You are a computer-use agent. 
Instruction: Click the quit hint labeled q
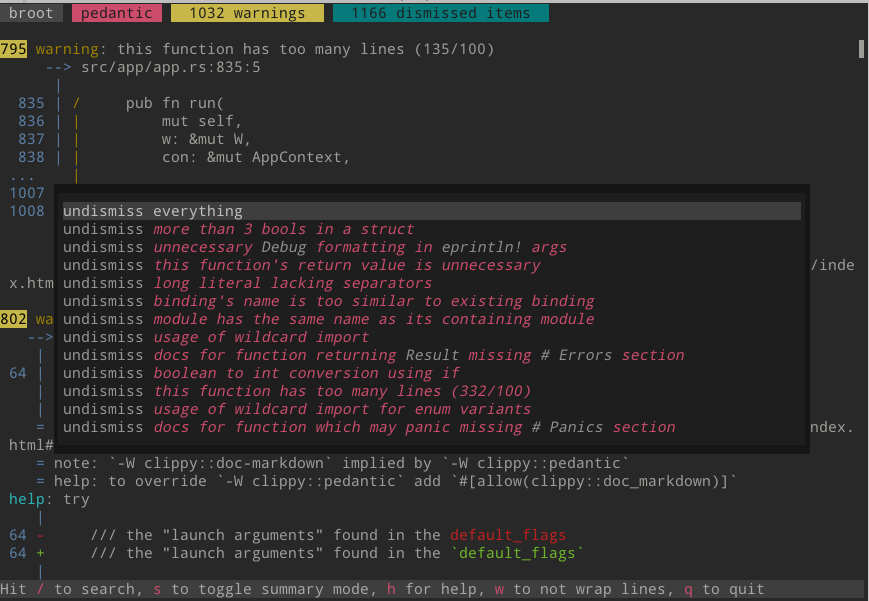coord(687,589)
